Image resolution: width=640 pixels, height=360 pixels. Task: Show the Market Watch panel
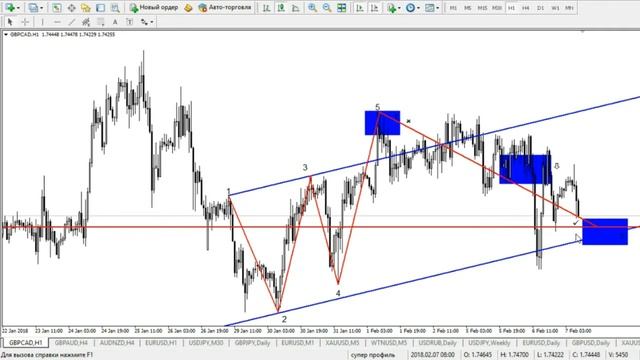(x=57, y=8)
